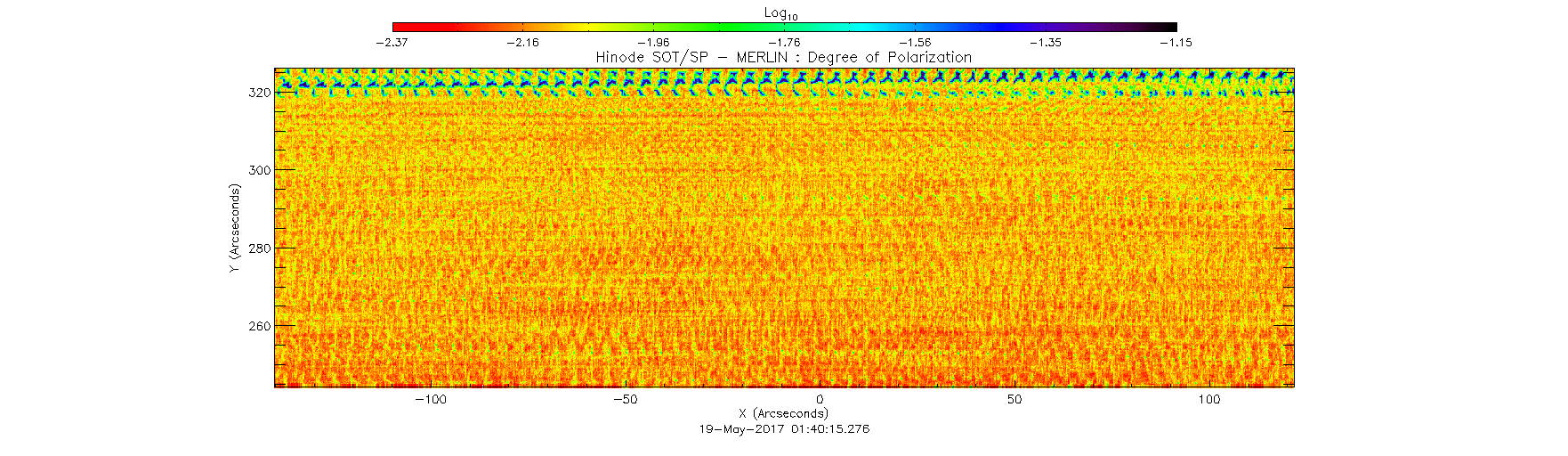The height and width of the screenshot is (456, 1568).
Task: Click the 100 tick label on X axis
Action: click(x=1208, y=399)
